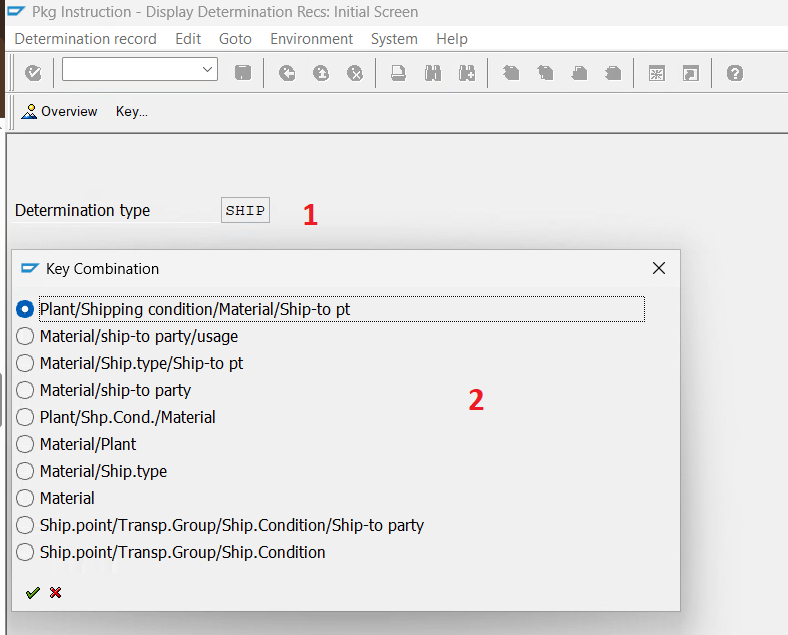This screenshot has width=788, height=635.
Task: Select Plant/Shp.Cond./Material radio button
Action: [x=26, y=417]
